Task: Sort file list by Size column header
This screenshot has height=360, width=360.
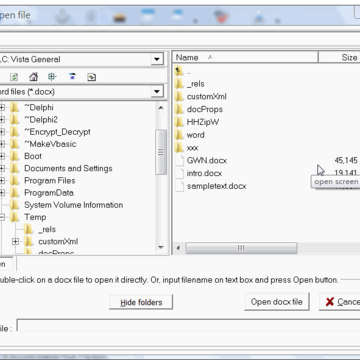Action: [339, 57]
